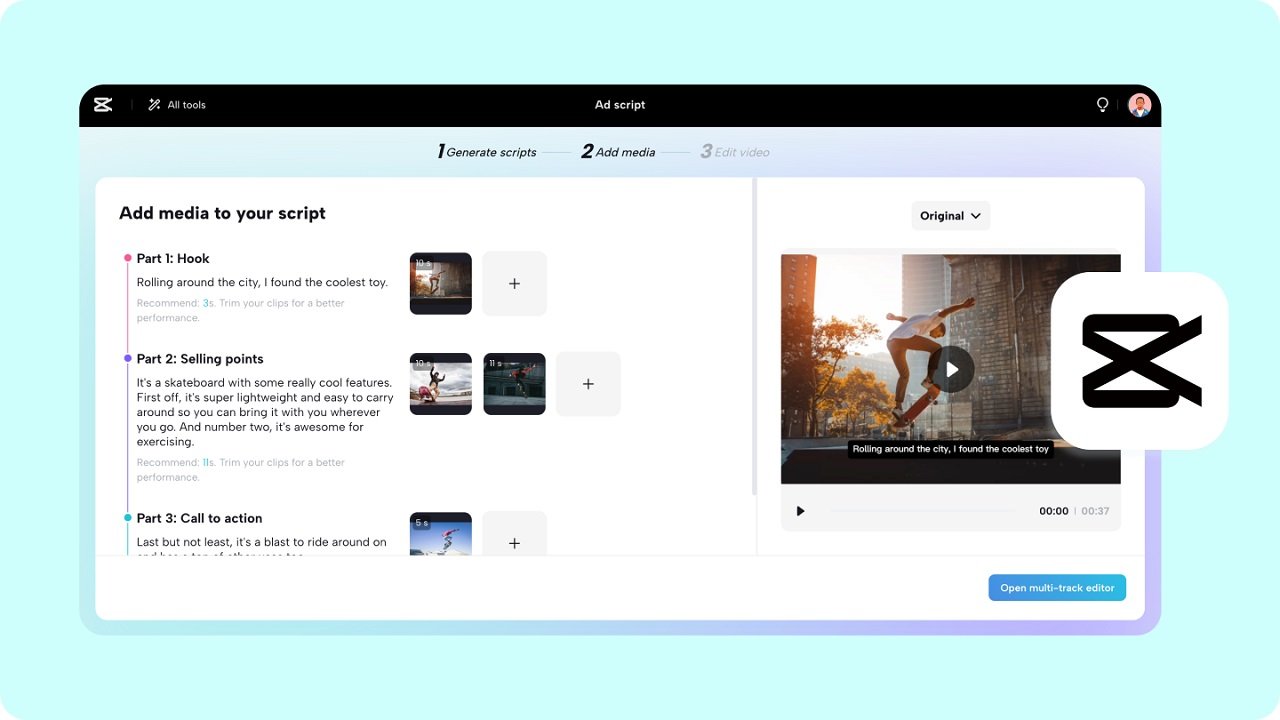The height and width of the screenshot is (720, 1280).
Task: Click the Ad script title
Action: coord(620,104)
